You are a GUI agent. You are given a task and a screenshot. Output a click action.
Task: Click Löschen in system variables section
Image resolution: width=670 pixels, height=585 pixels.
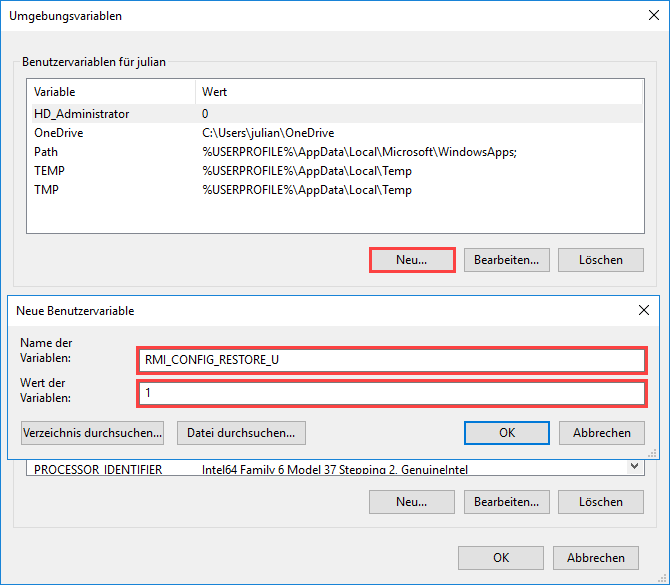600,502
